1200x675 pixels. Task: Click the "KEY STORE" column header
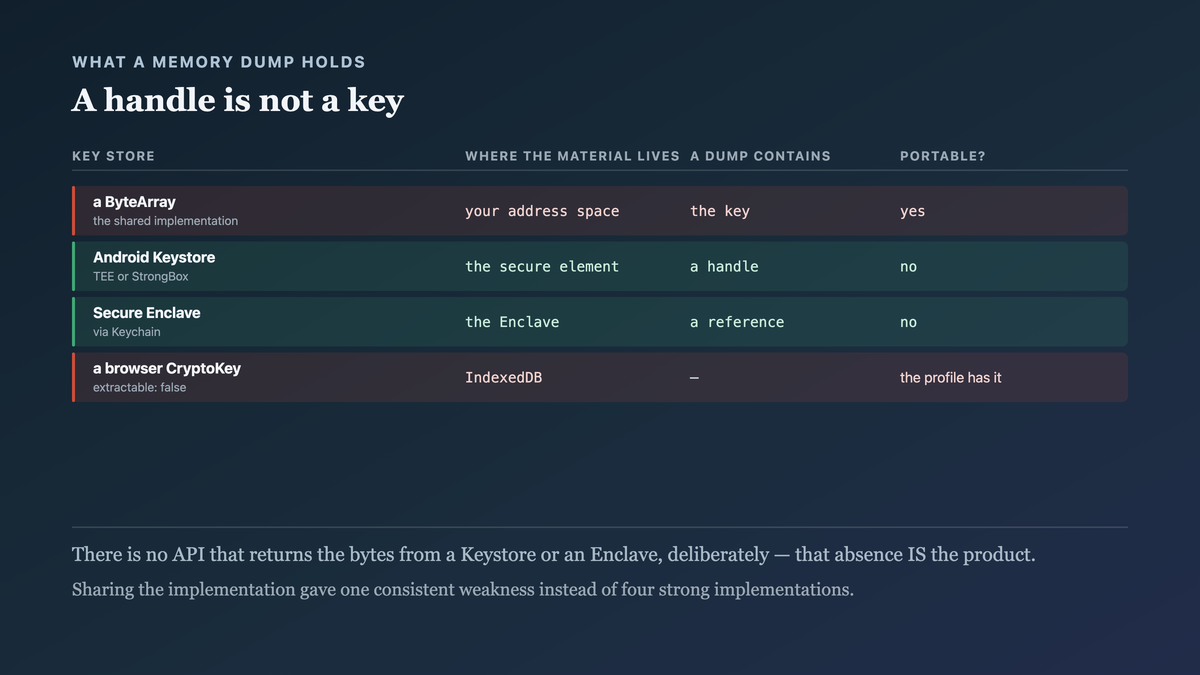click(x=114, y=156)
